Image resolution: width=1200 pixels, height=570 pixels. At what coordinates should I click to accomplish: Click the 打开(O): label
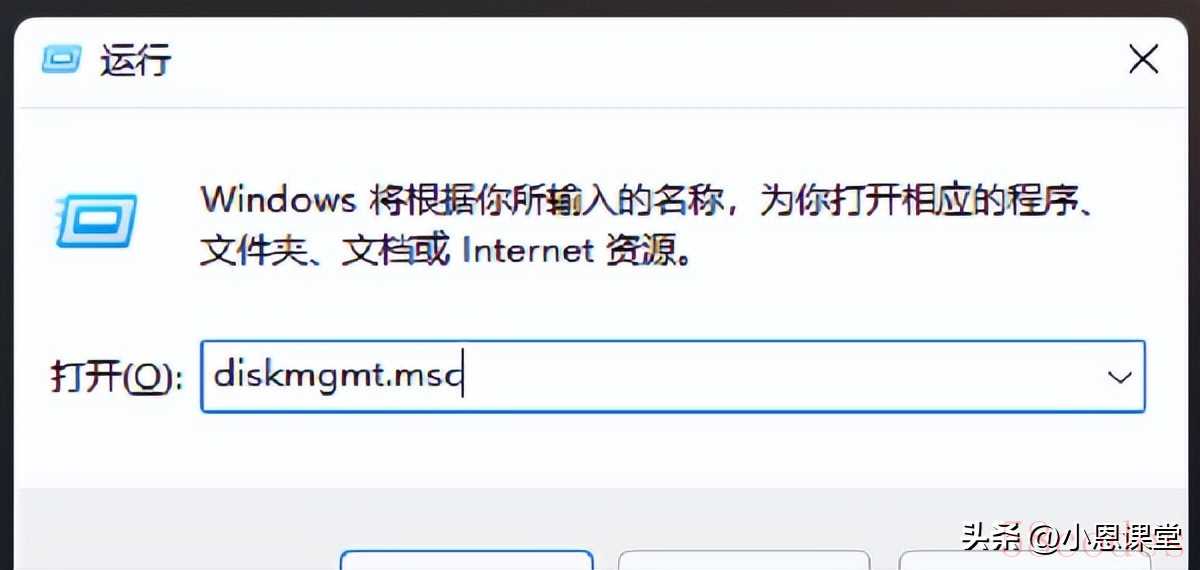(x=116, y=378)
